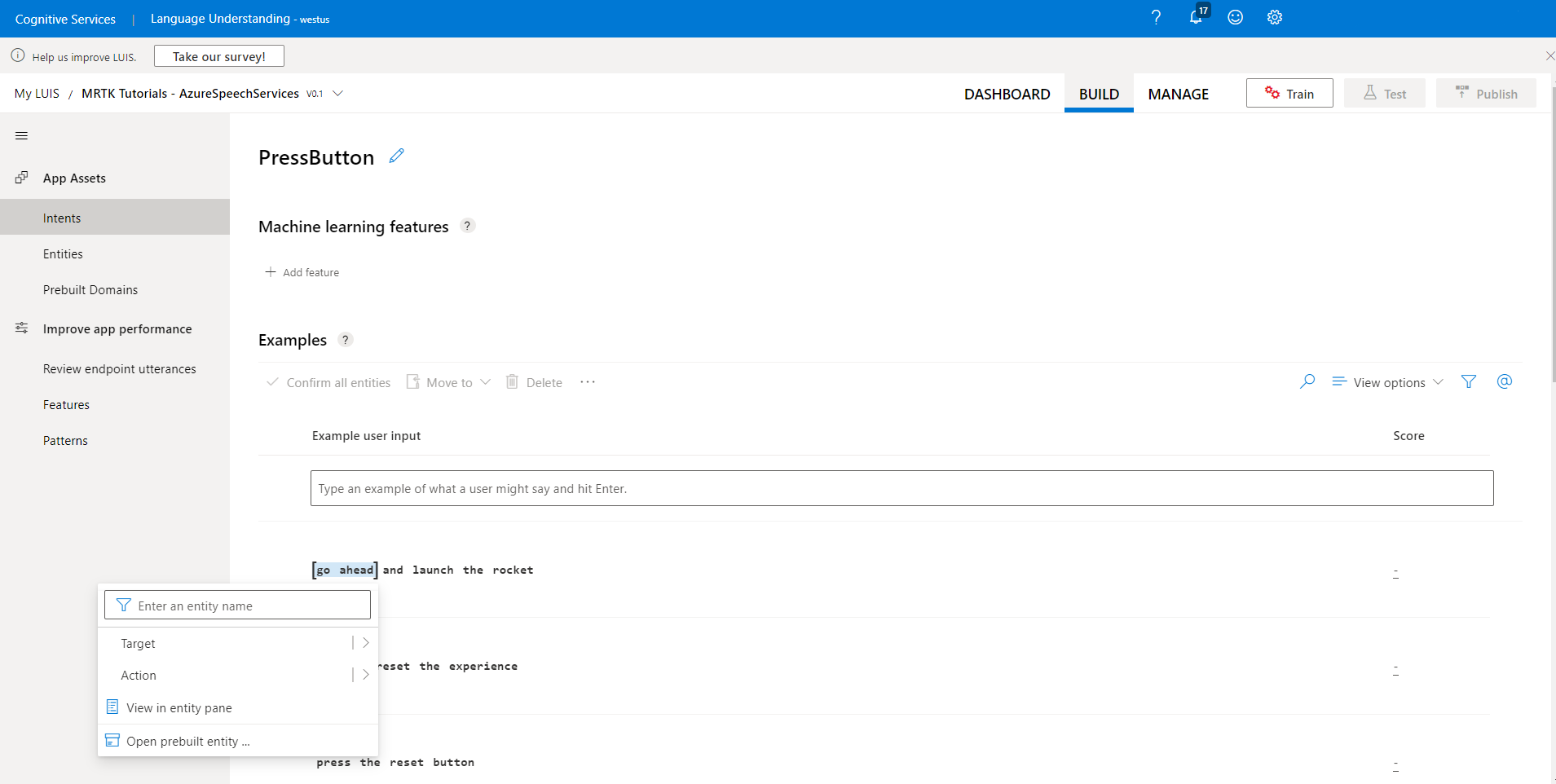This screenshot has width=1556, height=784.
Task: Select Intents in the sidebar
Action: pyautogui.click(x=115, y=218)
